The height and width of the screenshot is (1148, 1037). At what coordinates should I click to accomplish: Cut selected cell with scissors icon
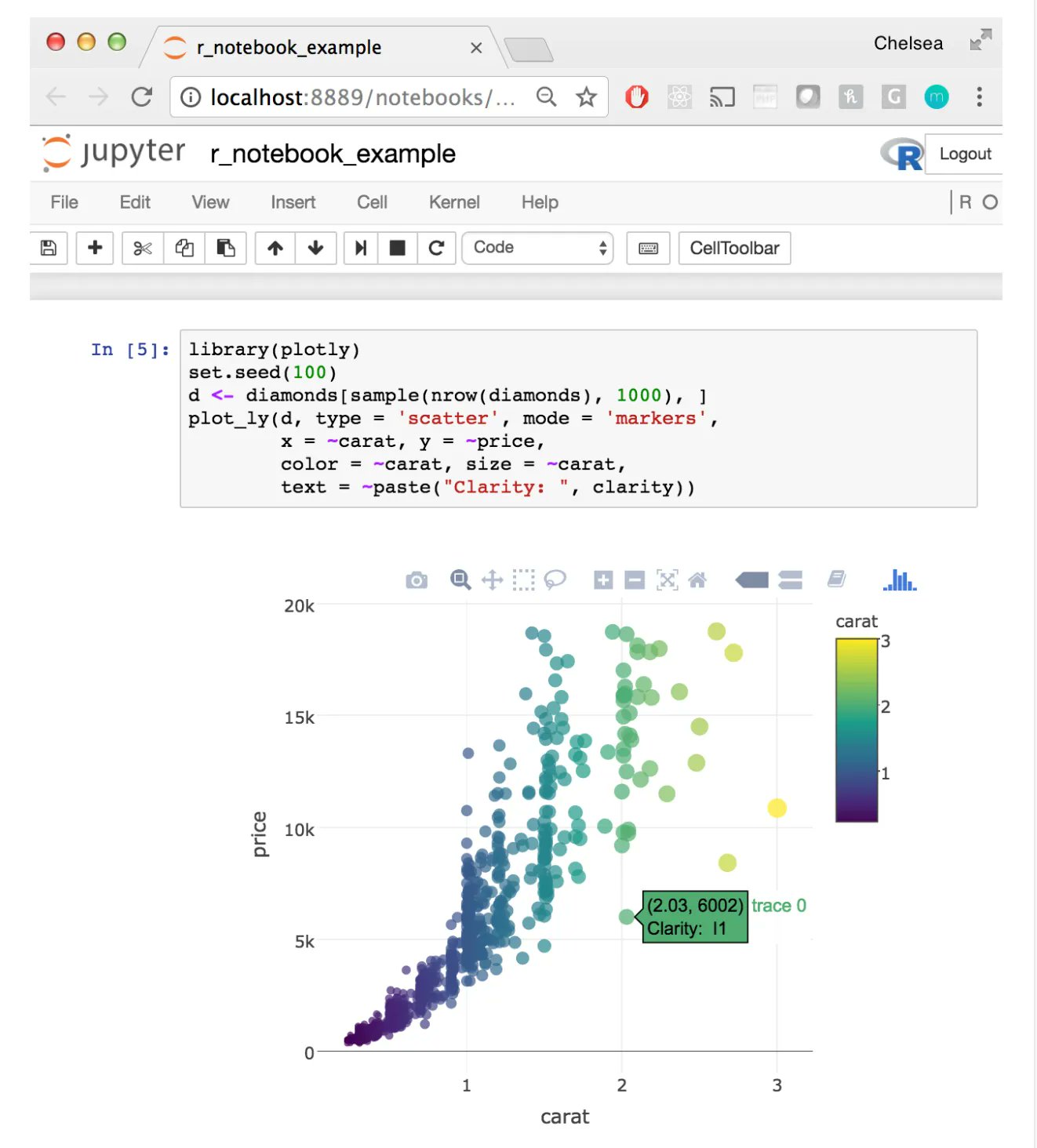click(143, 249)
